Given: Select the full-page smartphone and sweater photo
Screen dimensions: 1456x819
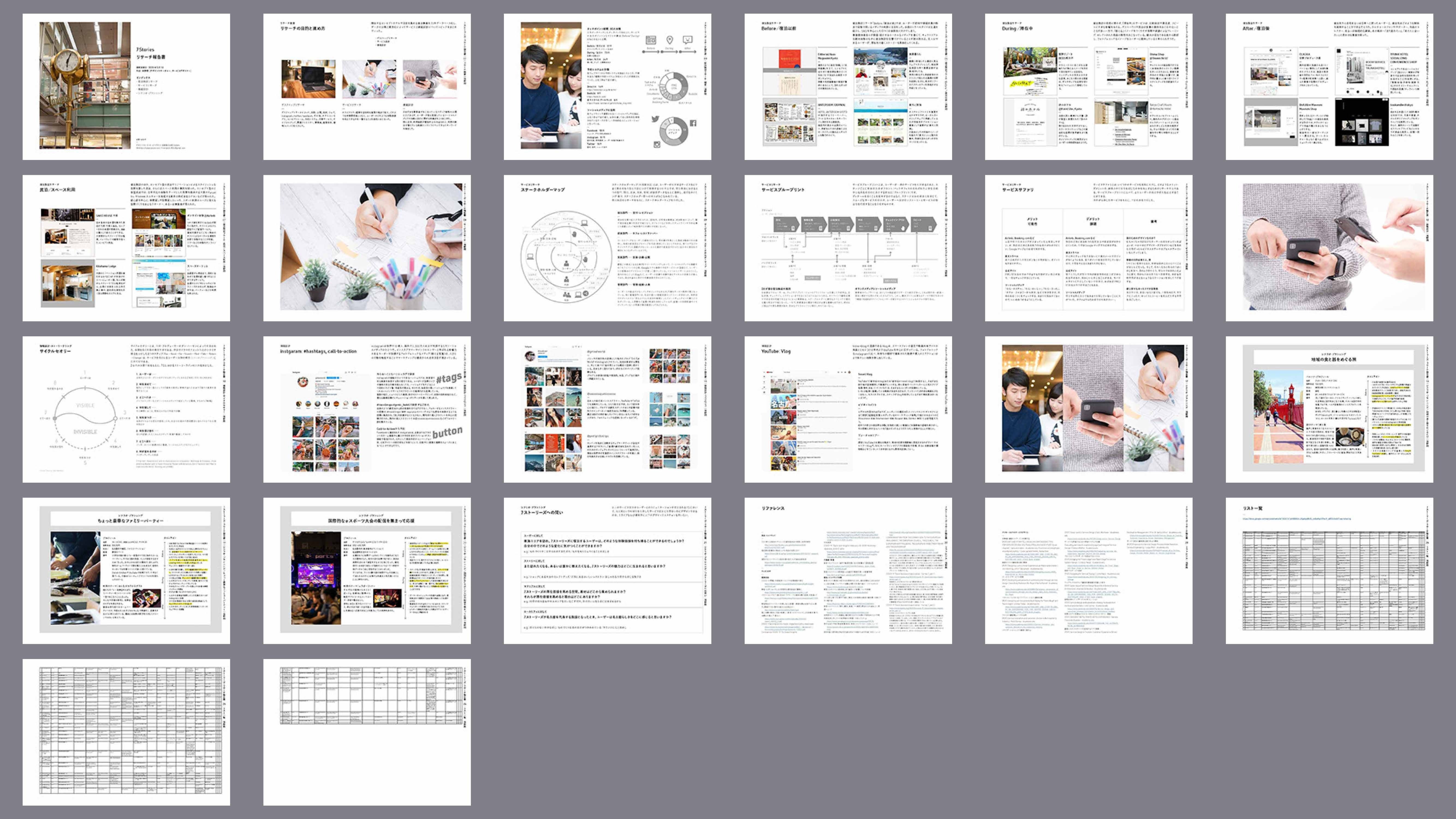Looking at the screenshot, I should (x=1329, y=248).
